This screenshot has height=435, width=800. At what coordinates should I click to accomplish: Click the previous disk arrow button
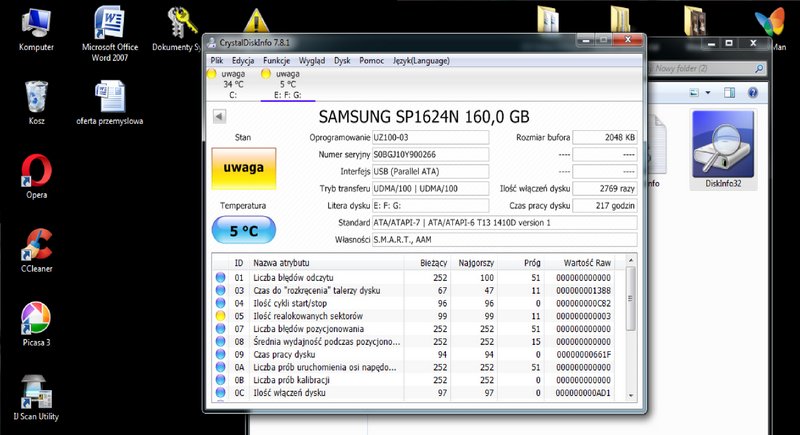click(219, 116)
